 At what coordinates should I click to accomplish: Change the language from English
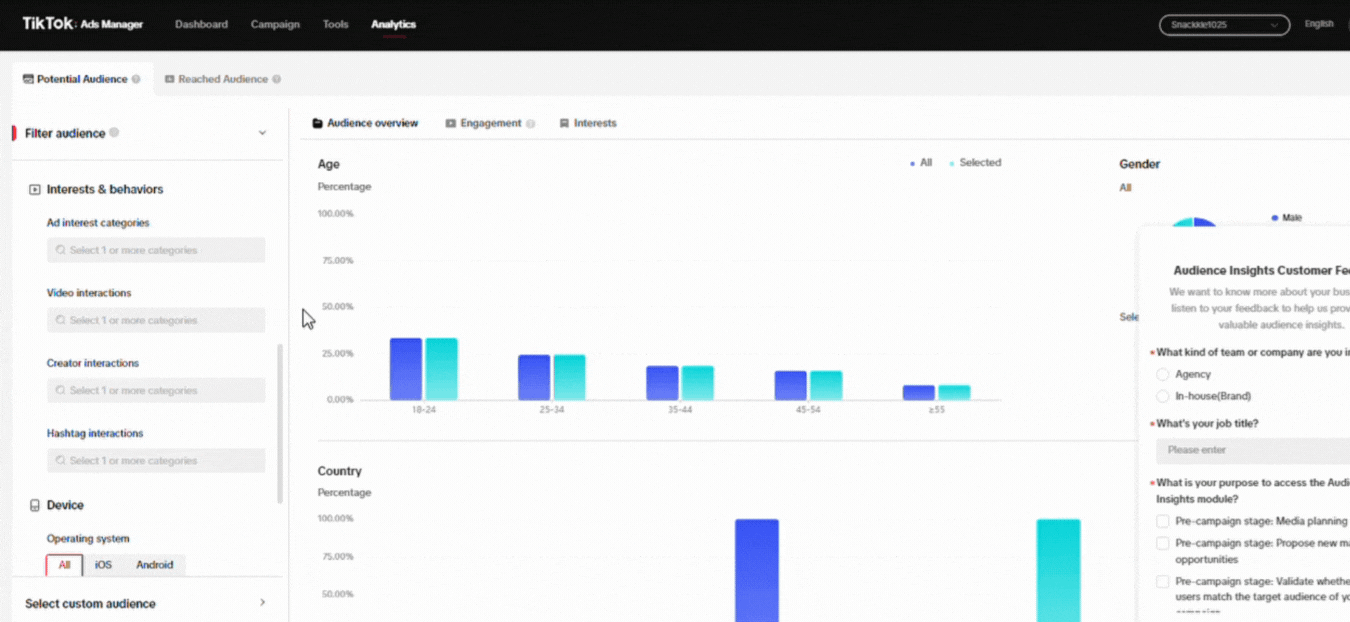pyautogui.click(x=1319, y=24)
